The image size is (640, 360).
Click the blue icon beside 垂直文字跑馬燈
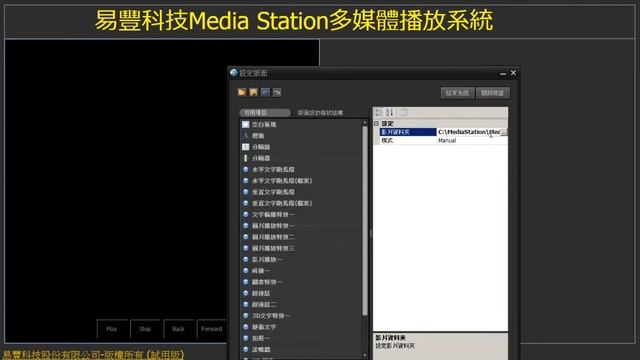click(x=246, y=192)
